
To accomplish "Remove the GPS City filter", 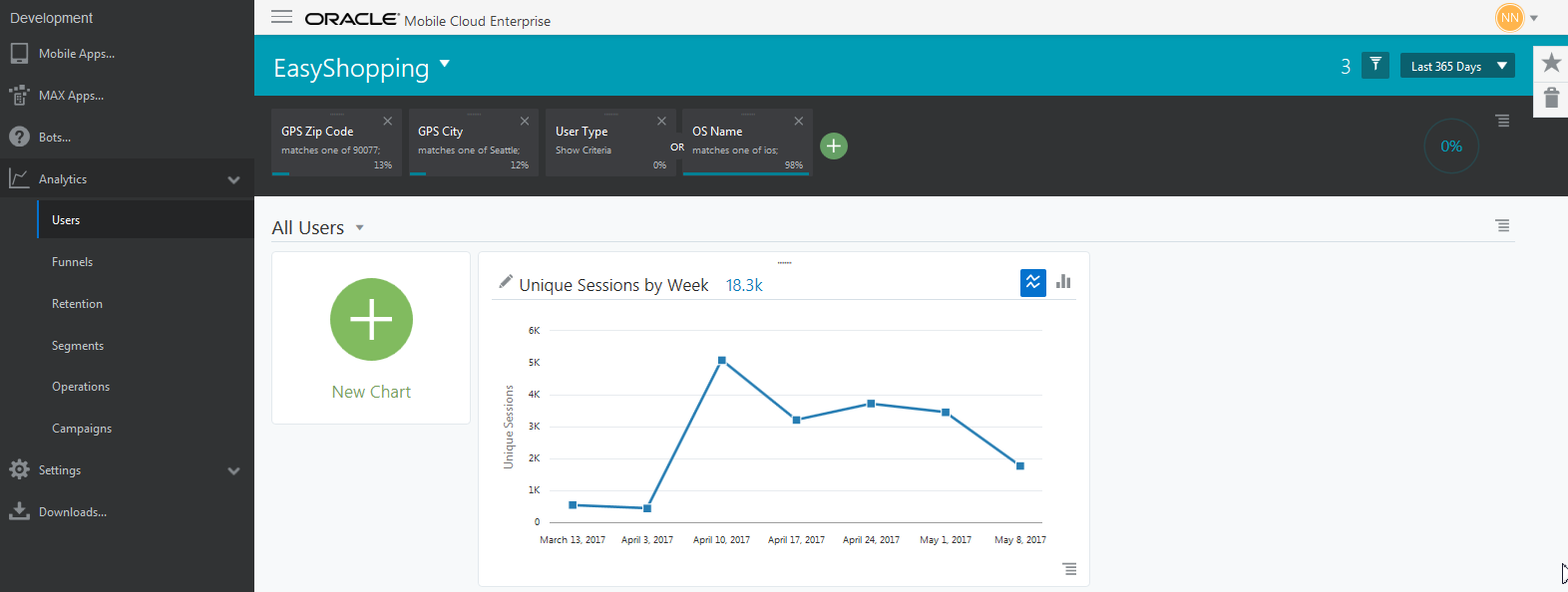I will 525,122.
